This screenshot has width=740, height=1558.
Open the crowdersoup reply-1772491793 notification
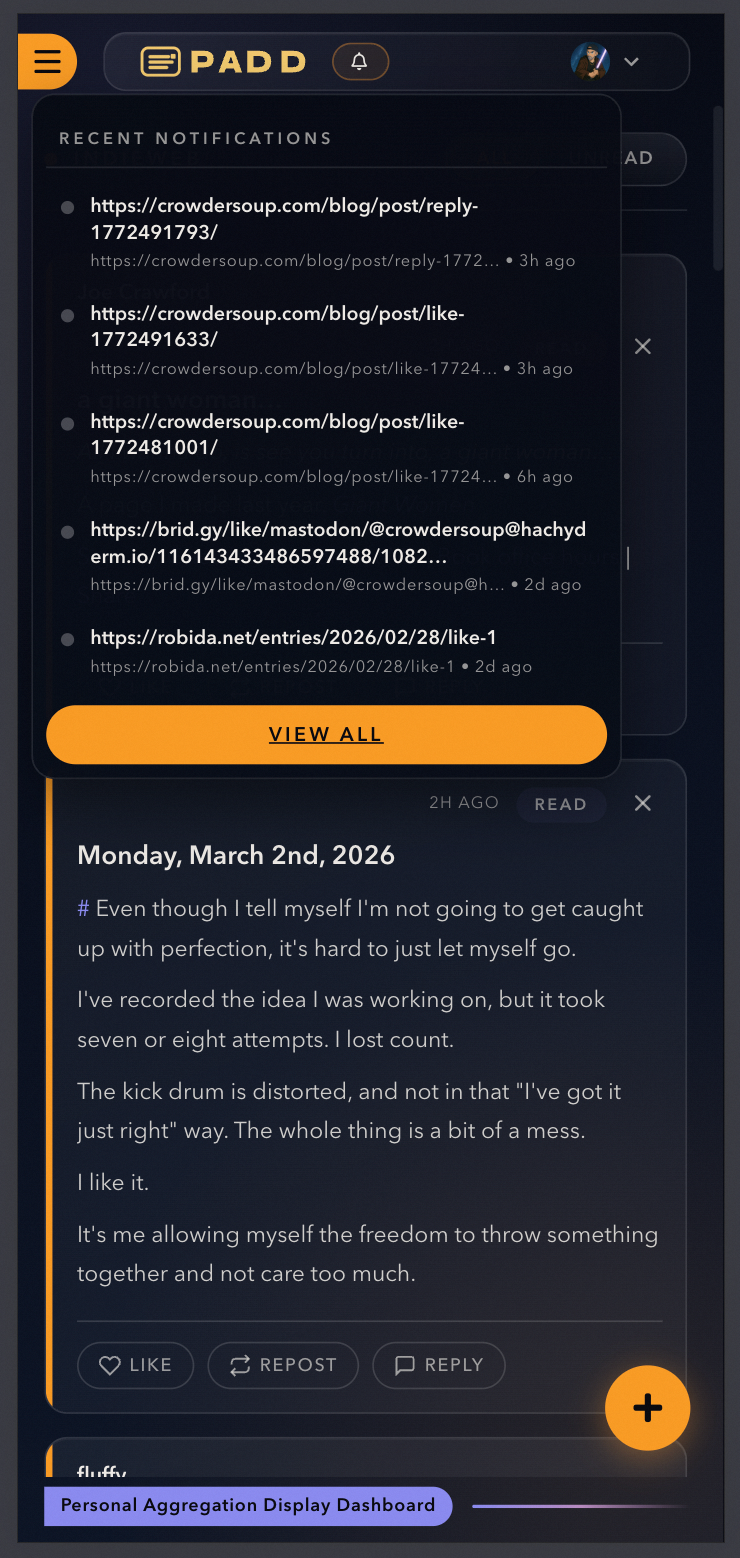click(284, 219)
